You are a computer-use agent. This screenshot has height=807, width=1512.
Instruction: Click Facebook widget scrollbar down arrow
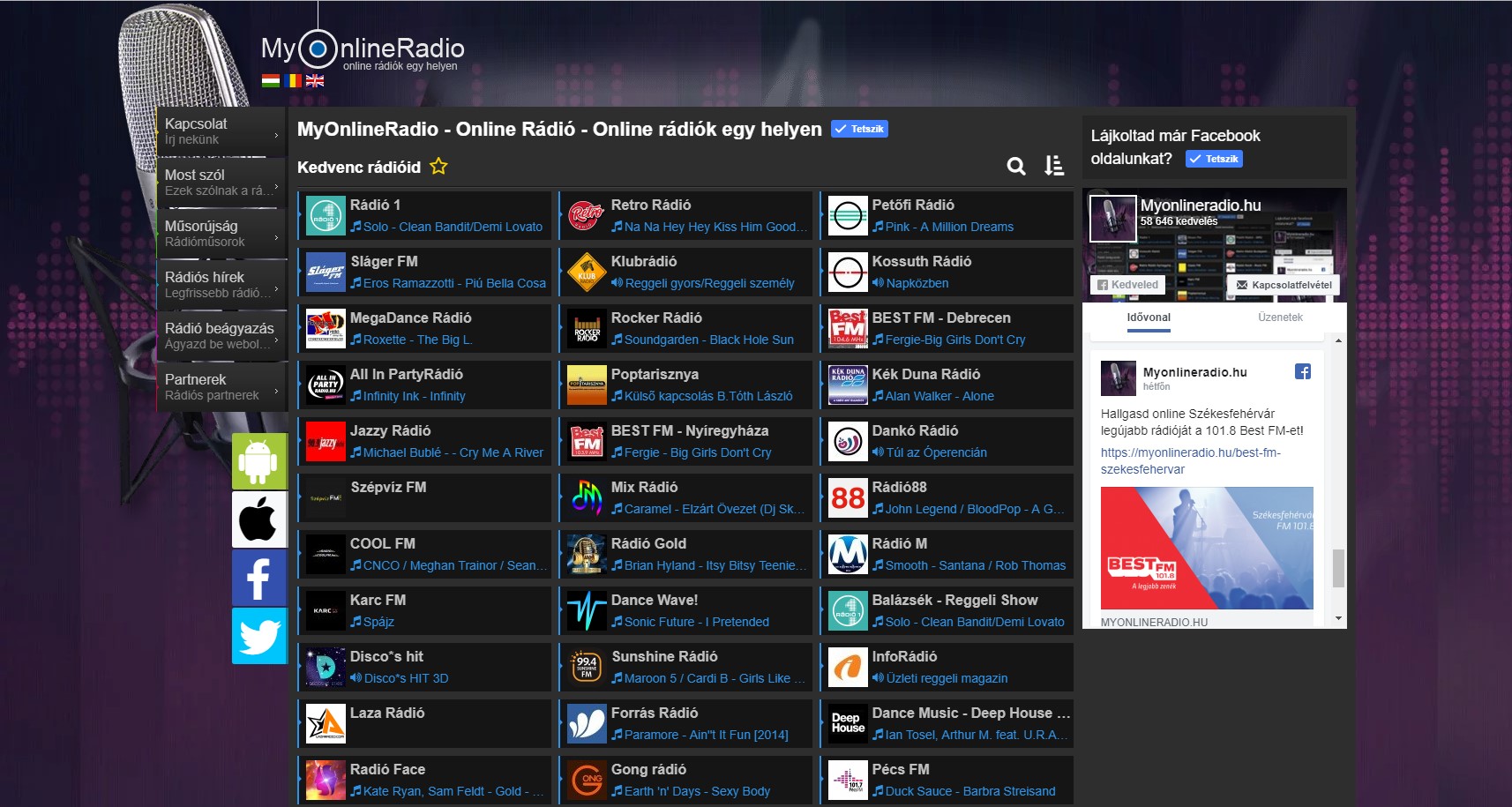point(1338,619)
